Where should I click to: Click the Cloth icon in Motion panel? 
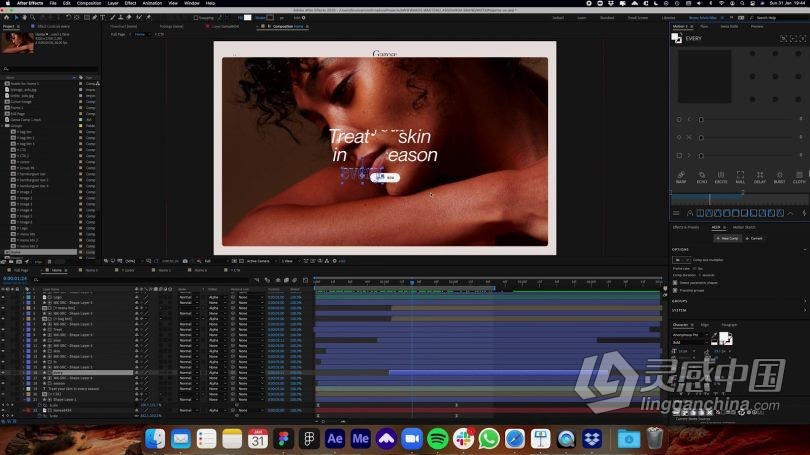tap(799, 177)
